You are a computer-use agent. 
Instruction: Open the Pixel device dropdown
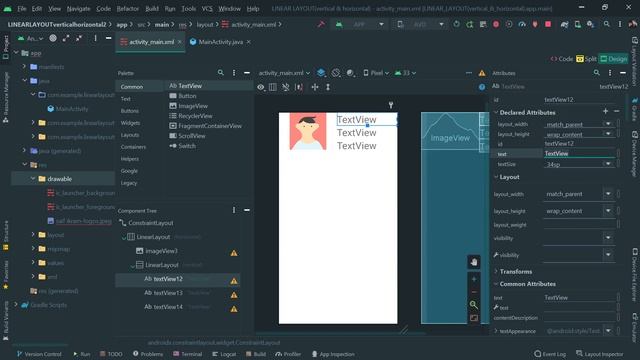(x=376, y=73)
